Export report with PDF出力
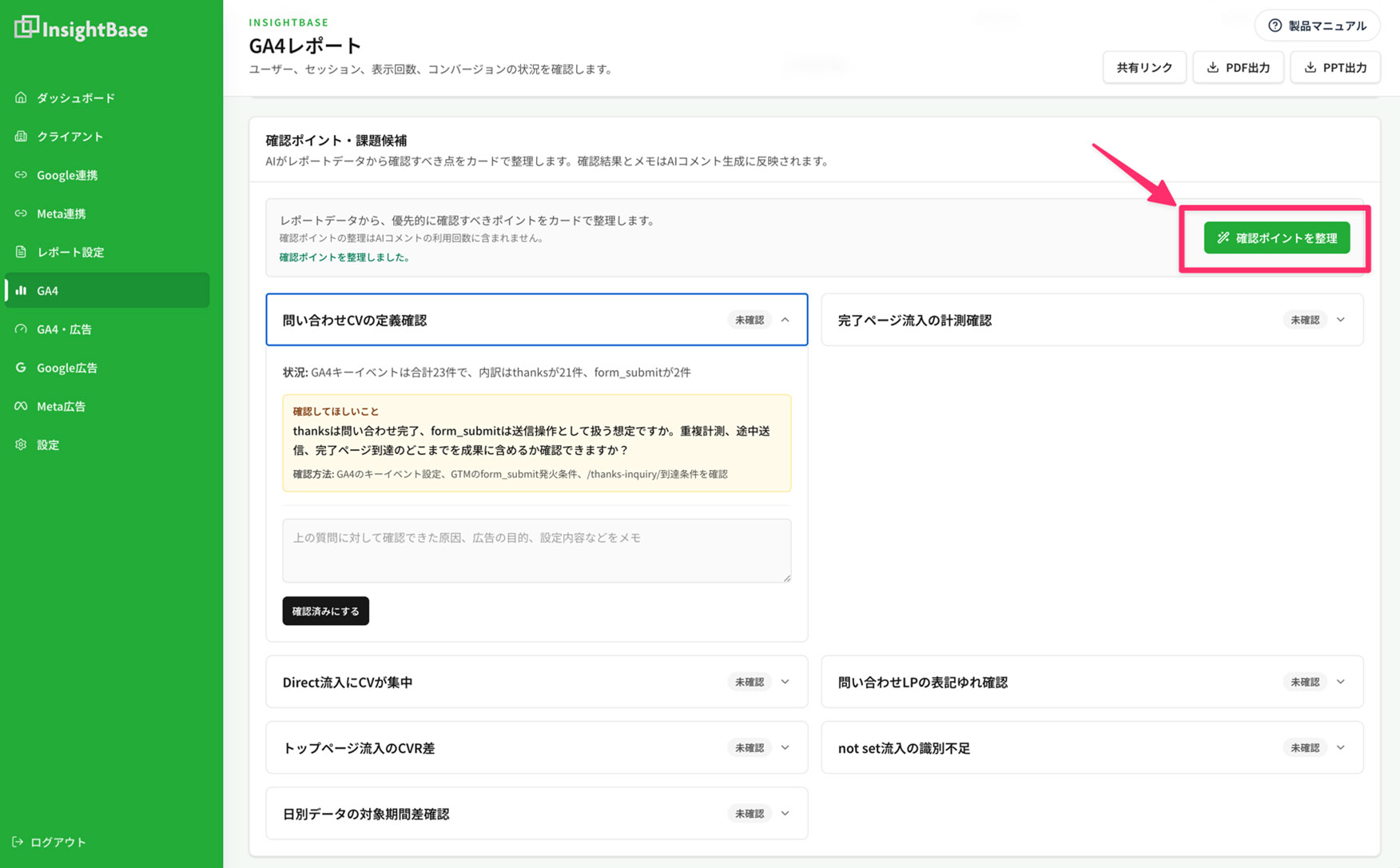The width and height of the screenshot is (1400, 868). point(1238,67)
